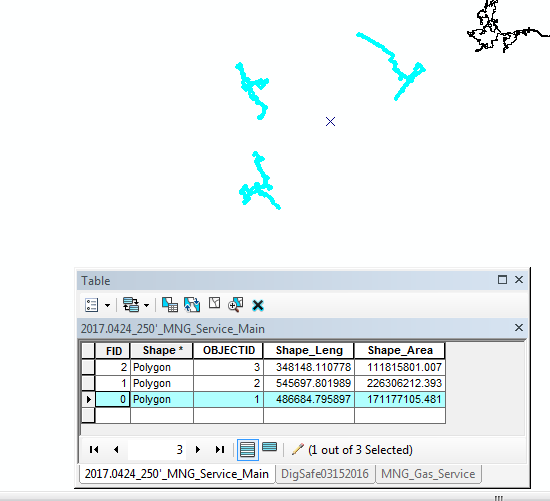The height and width of the screenshot is (501, 550).
Task: Close the Table window
Action: 519,280
